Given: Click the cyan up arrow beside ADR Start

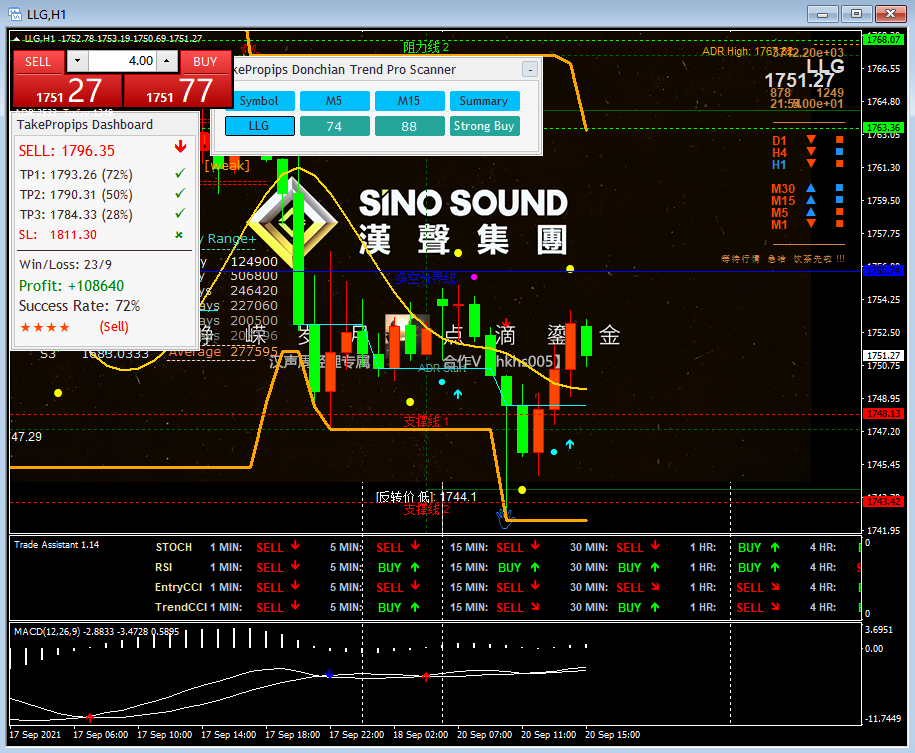Looking at the screenshot, I should (458, 394).
